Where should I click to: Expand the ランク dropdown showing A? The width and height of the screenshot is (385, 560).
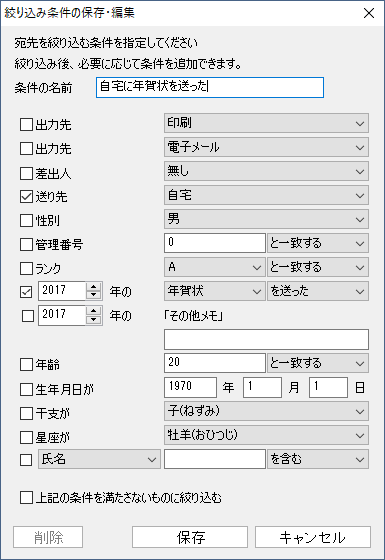[x=215, y=267]
